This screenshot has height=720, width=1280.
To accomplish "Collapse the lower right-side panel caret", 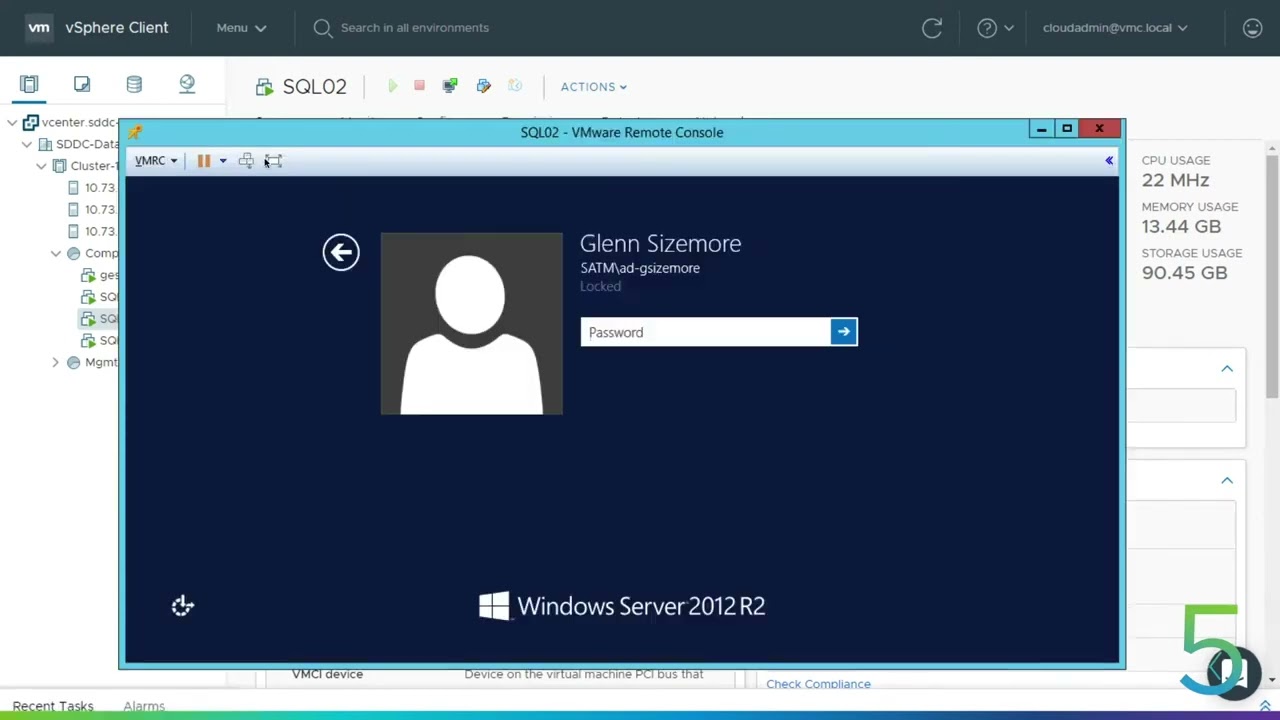I will point(1227,481).
